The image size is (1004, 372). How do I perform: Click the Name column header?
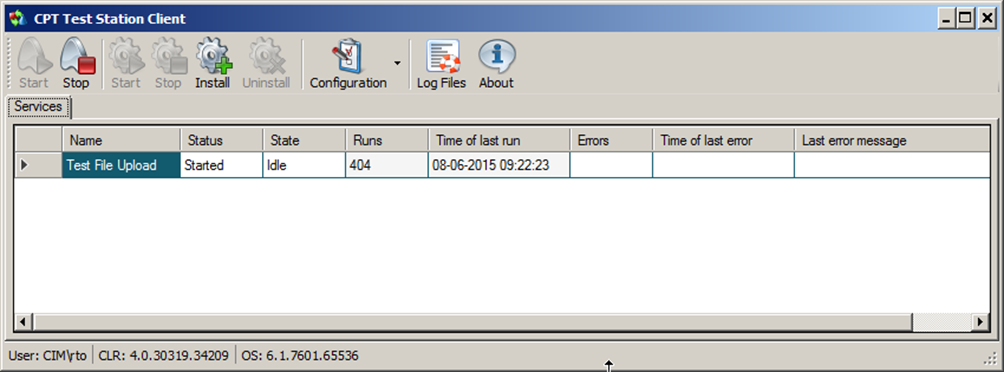pyautogui.click(x=121, y=140)
